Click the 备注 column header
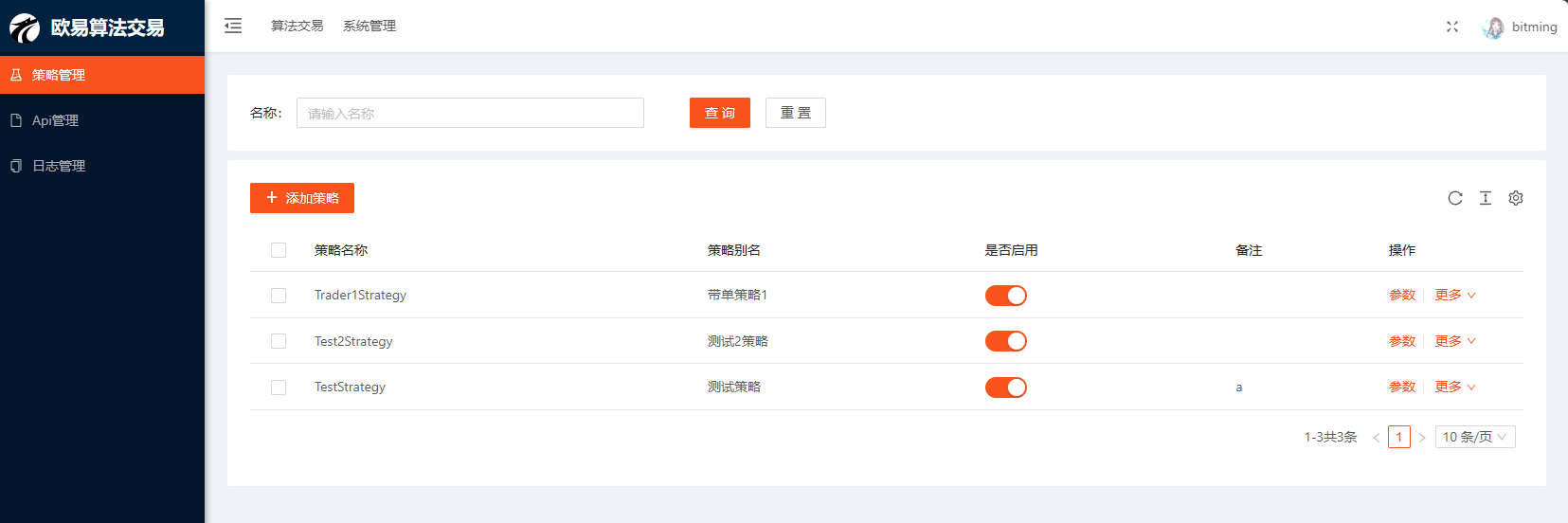The width and height of the screenshot is (1568, 523). (1249, 250)
